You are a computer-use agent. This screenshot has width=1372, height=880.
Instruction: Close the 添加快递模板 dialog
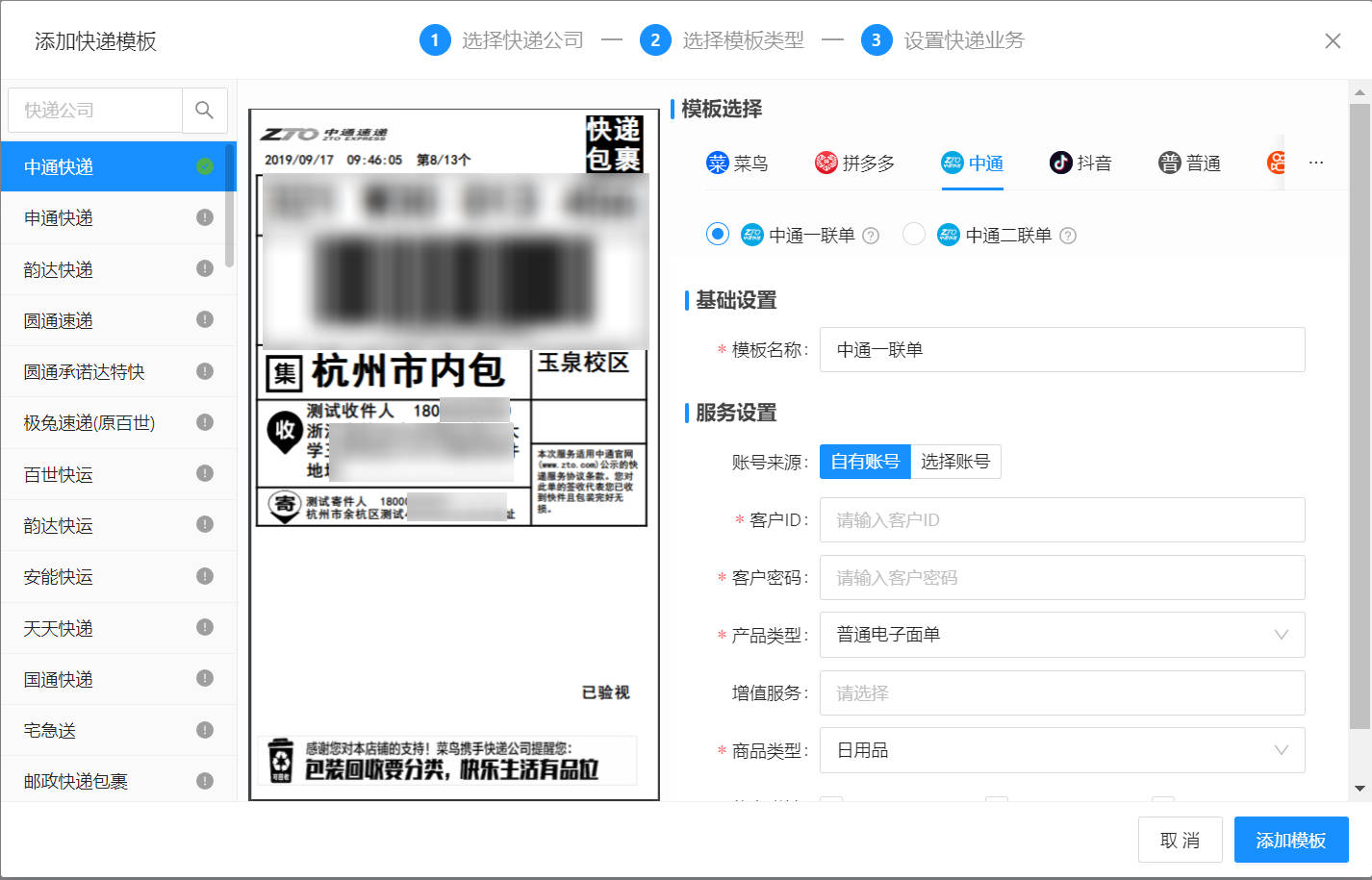pos(1333,40)
